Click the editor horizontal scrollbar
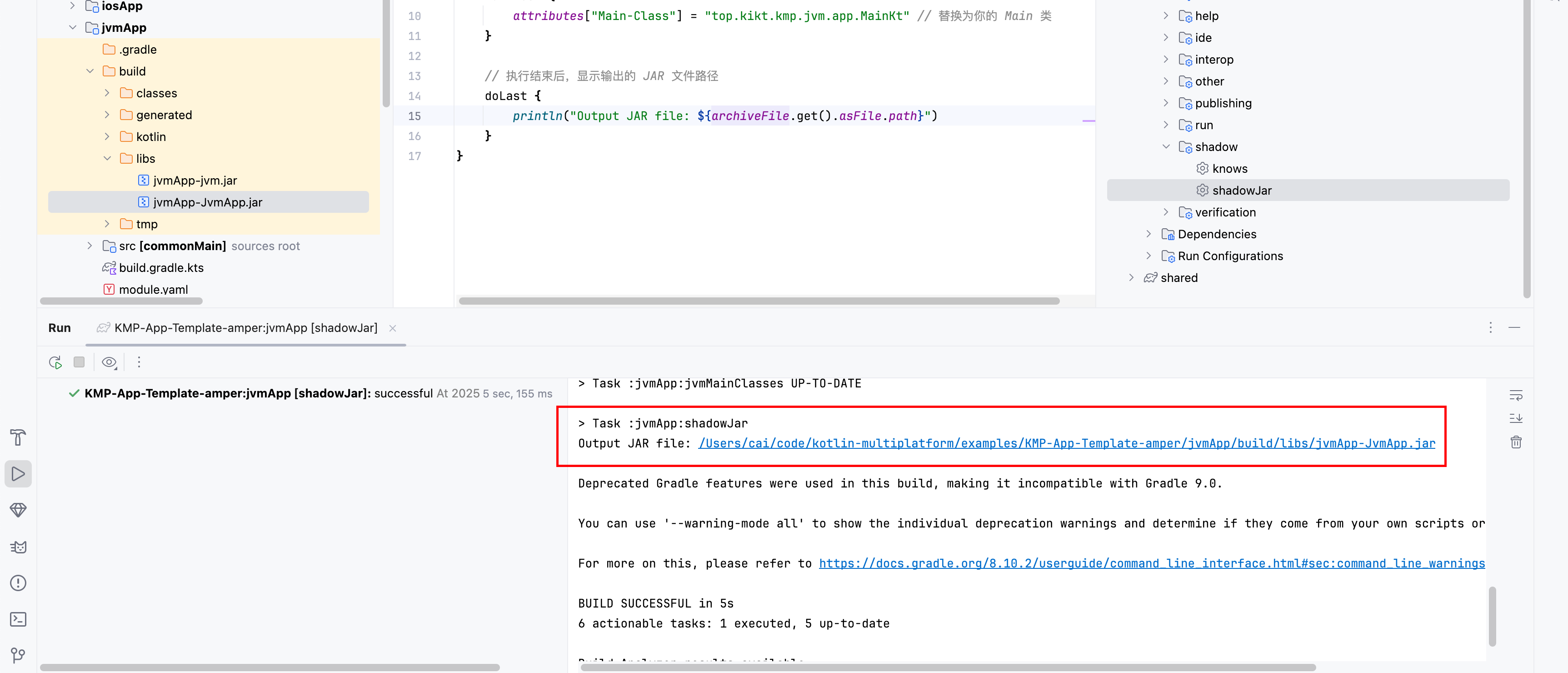The height and width of the screenshot is (673, 1568). tap(759, 301)
